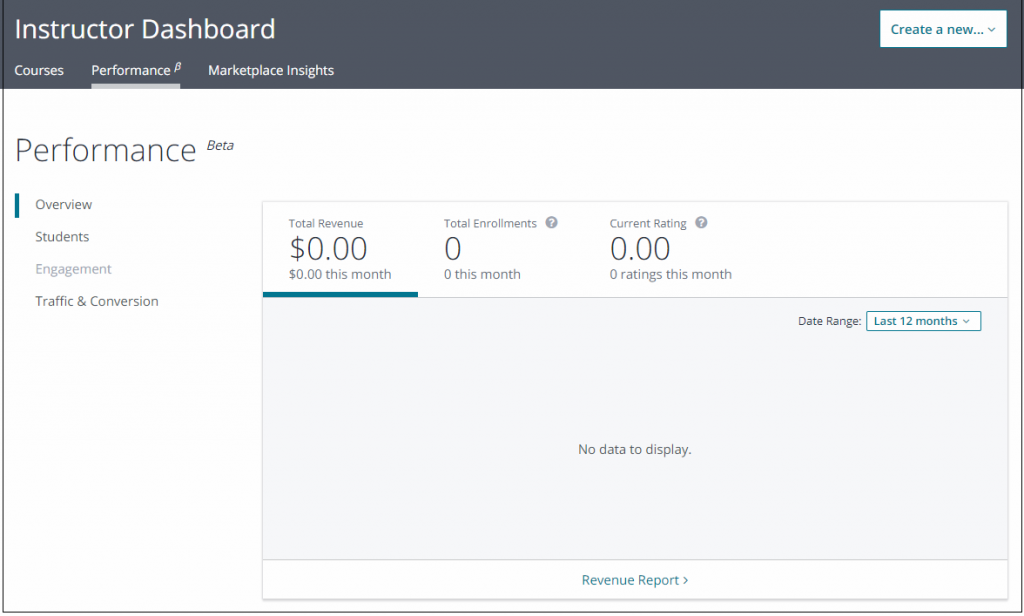
Task: Click the No data to display message
Action: [635, 449]
